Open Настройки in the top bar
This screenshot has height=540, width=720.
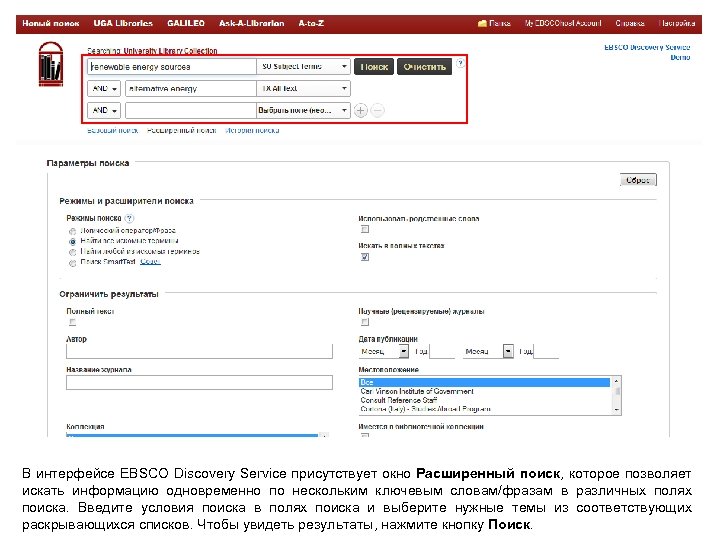[676, 23]
